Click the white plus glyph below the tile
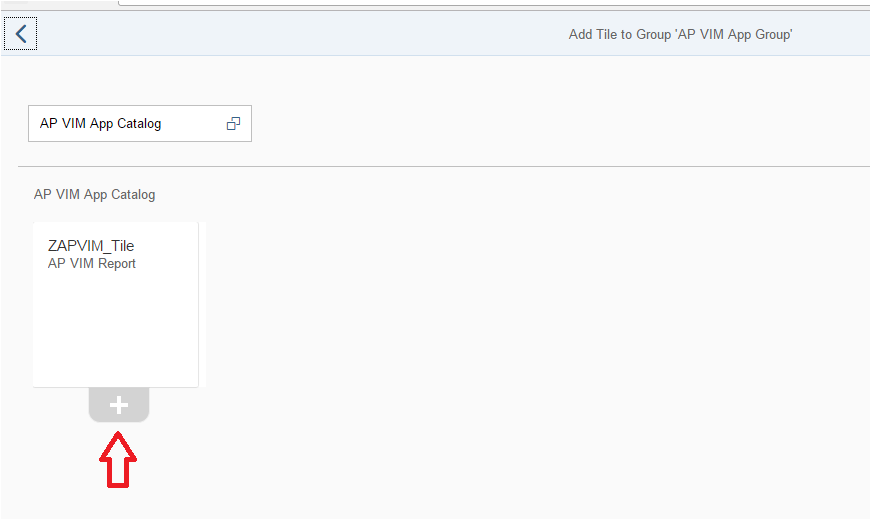This screenshot has height=520, width=871. [119, 405]
